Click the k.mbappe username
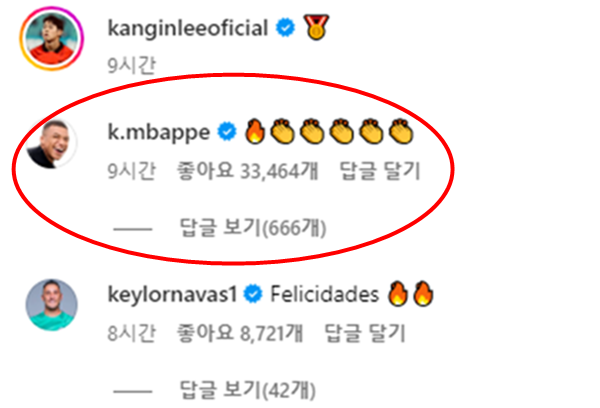Viewport: 600px width, 408px height. point(159,133)
